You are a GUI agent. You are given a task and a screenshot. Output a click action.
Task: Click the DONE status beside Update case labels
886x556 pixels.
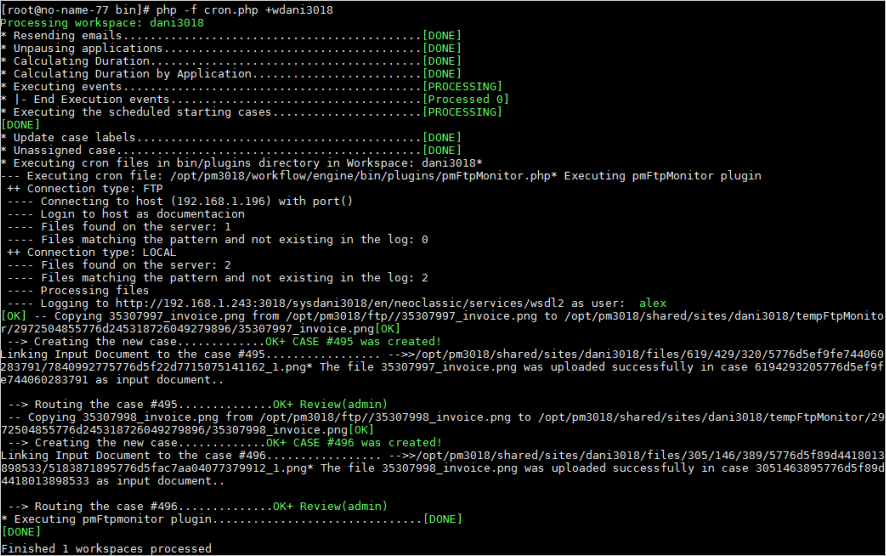click(441, 138)
